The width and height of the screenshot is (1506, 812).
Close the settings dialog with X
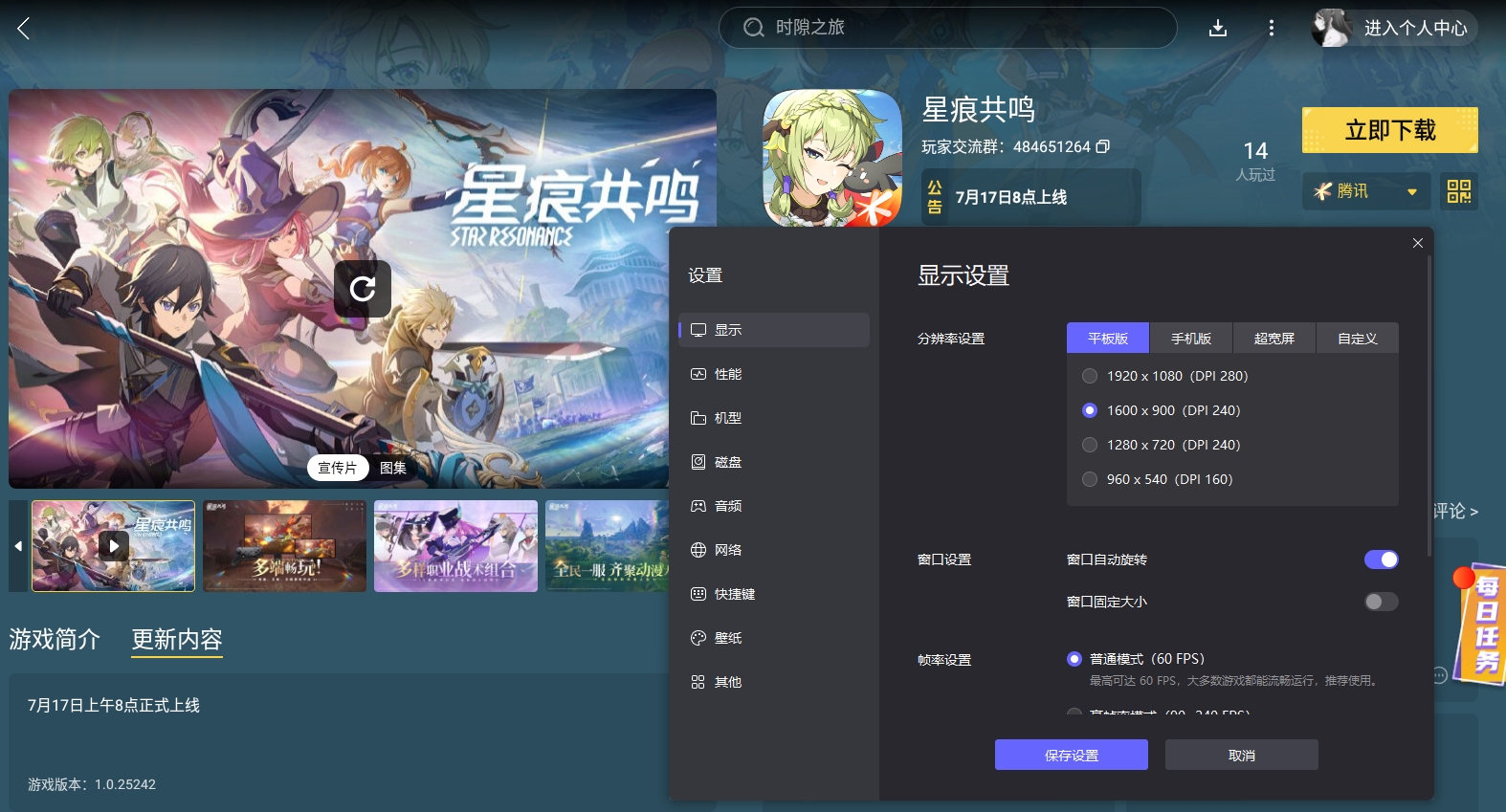(x=1418, y=243)
